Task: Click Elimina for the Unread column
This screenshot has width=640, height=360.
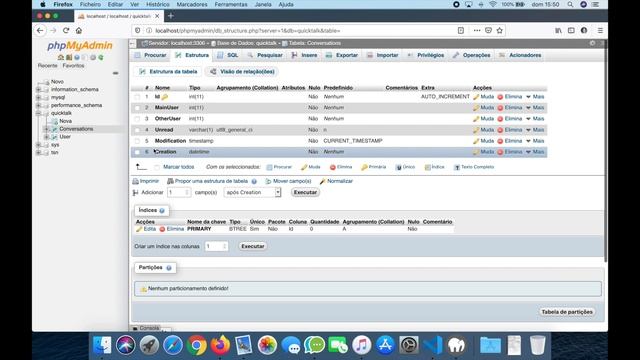Action: point(509,130)
